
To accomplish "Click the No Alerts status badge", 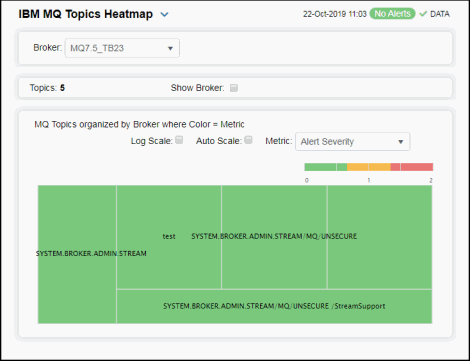I will (x=392, y=14).
